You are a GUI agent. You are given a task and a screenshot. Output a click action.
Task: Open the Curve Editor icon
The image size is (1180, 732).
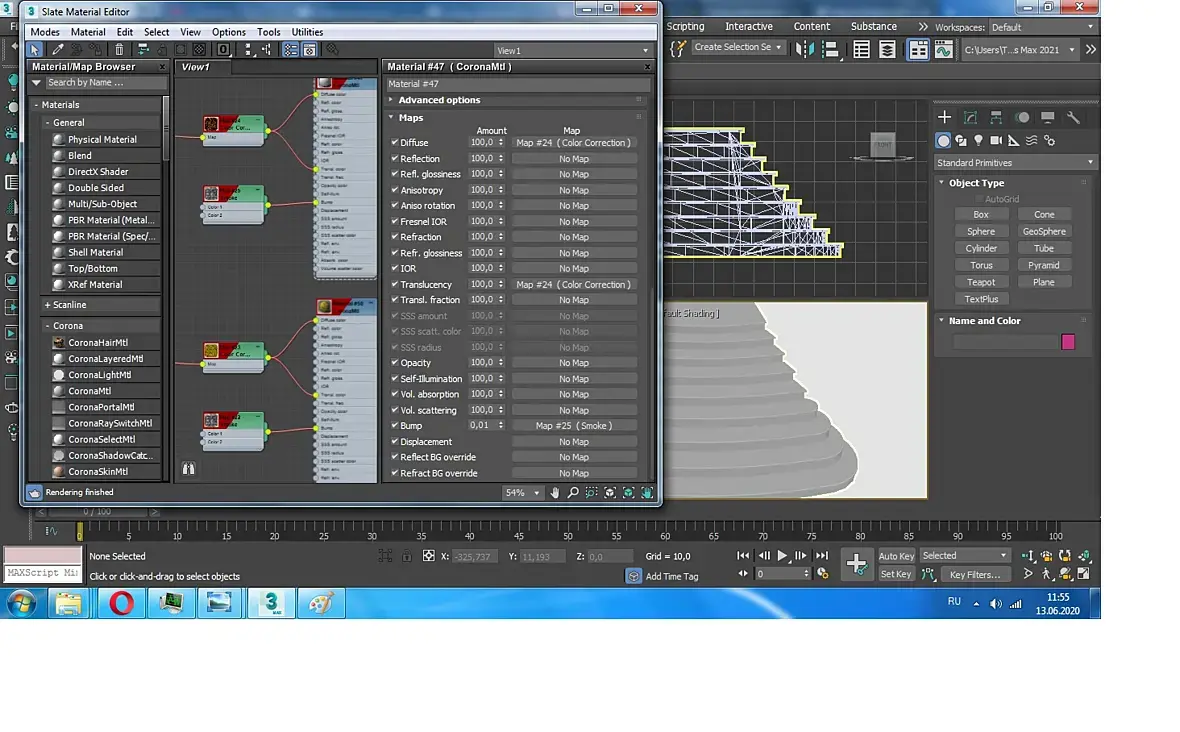pyautogui.click(x=944, y=50)
